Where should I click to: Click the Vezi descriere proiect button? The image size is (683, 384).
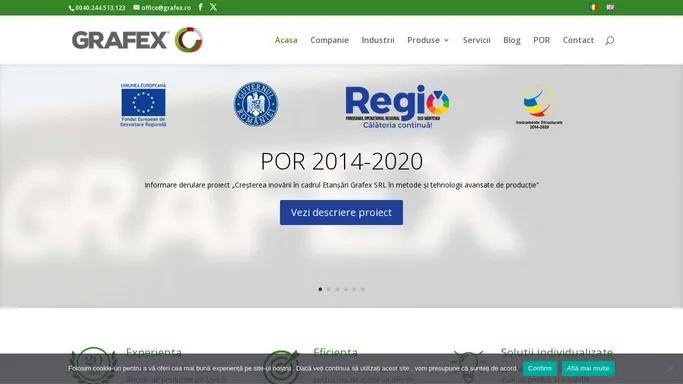click(342, 212)
